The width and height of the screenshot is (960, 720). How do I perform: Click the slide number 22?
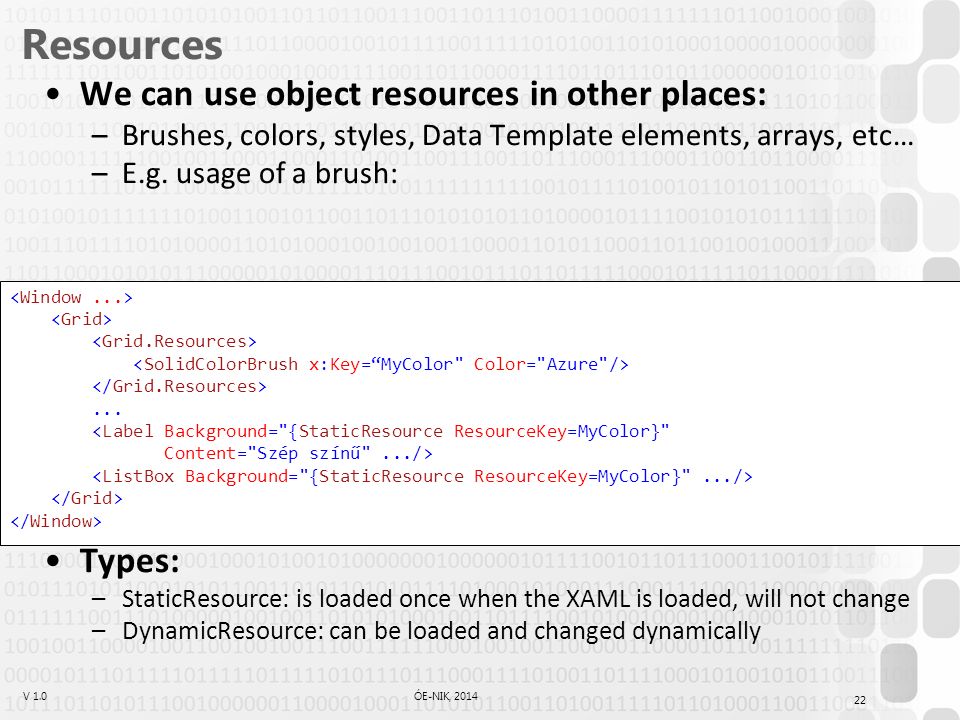click(x=860, y=700)
